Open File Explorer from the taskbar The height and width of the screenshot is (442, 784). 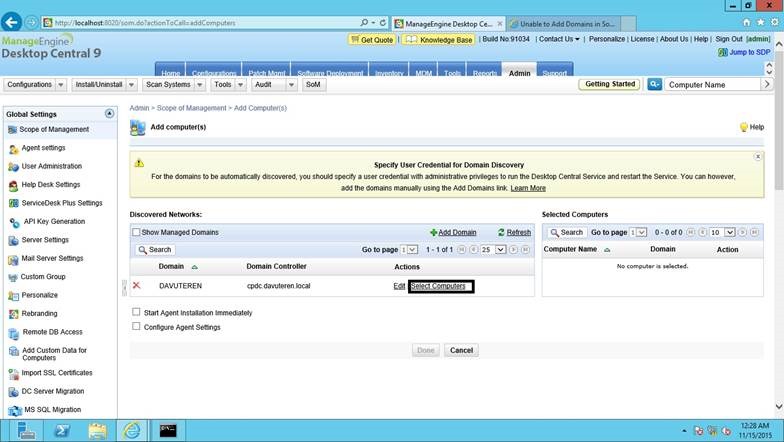[x=98, y=430]
